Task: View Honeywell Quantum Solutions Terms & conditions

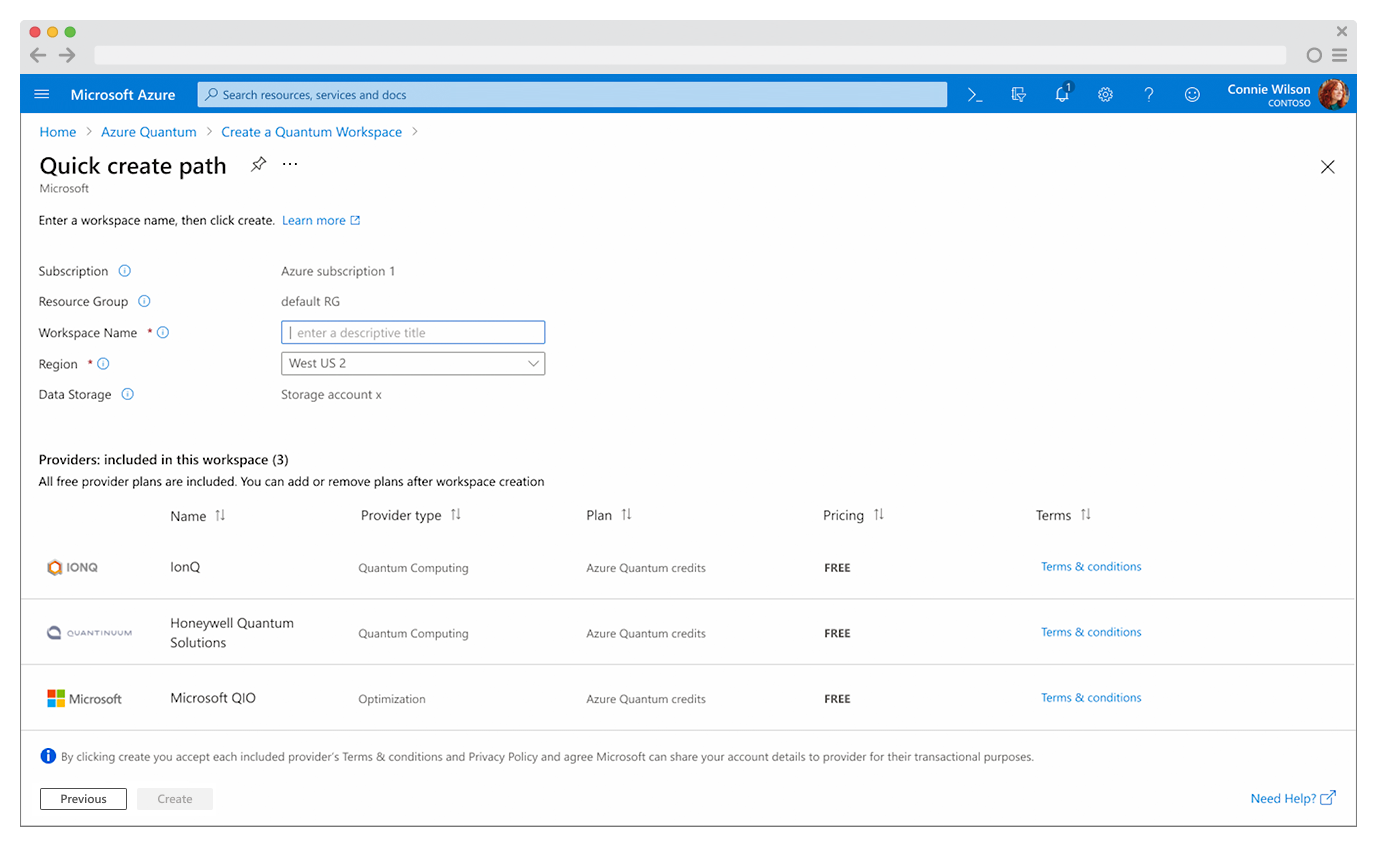Action: tap(1091, 632)
